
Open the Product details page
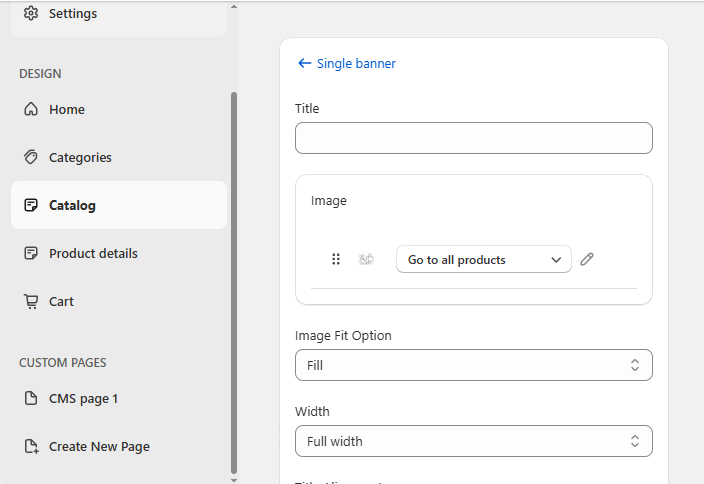point(119,253)
